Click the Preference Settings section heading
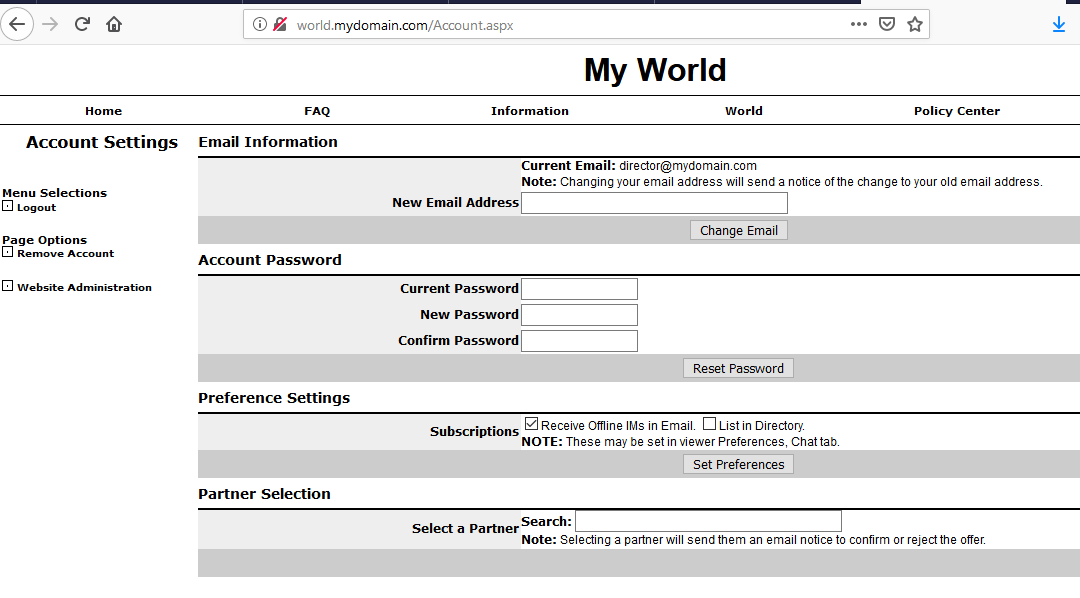 pyautogui.click(x=274, y=398)
